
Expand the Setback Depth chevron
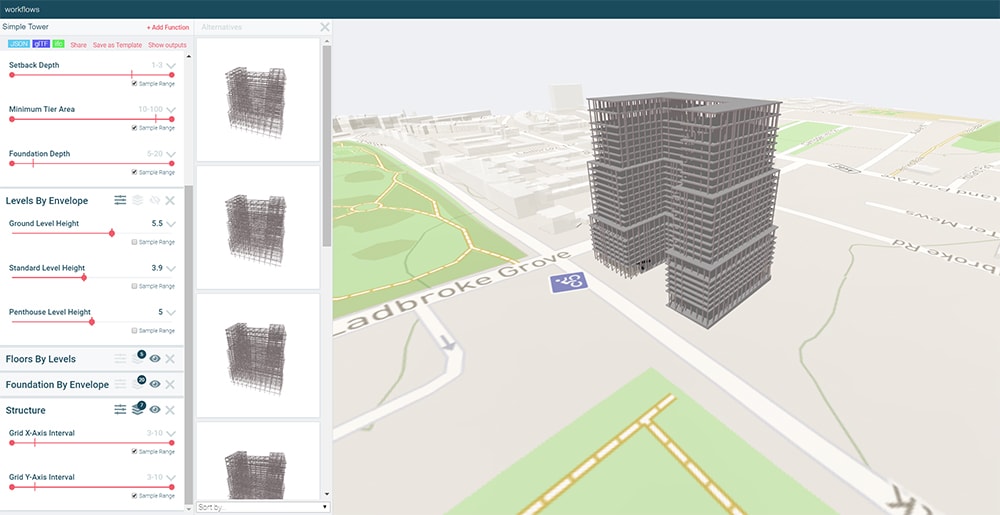(x=171, y=66)
